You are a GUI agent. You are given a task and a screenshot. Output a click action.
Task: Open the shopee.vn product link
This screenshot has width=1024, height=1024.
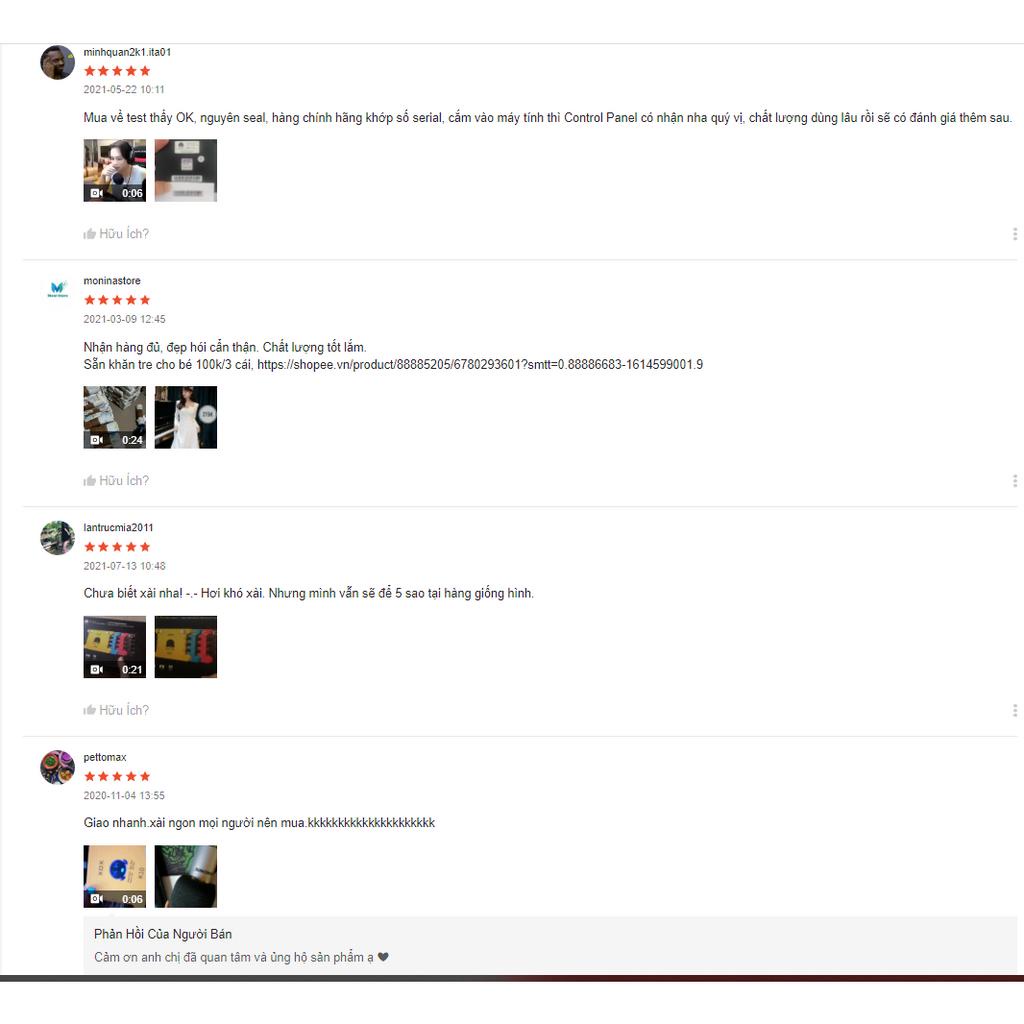click(480, 364)
